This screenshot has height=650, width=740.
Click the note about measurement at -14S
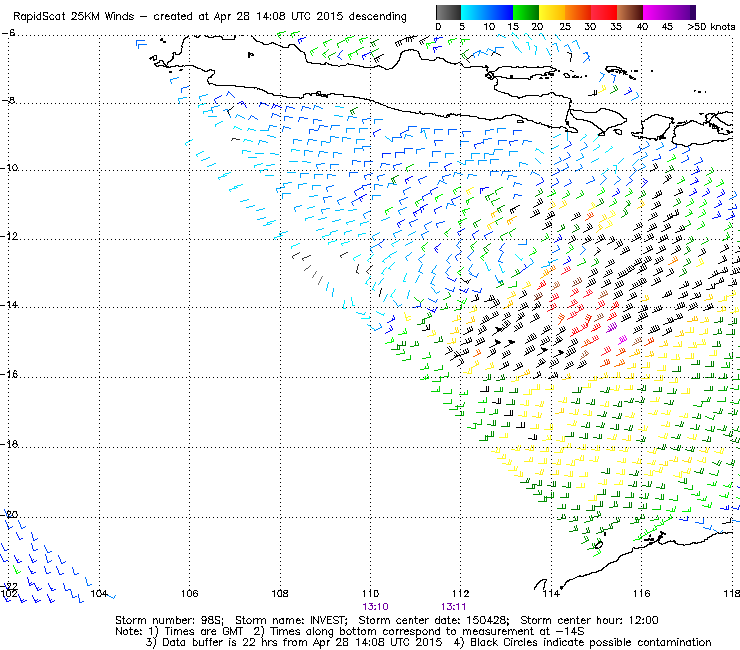tap(419, 632)
